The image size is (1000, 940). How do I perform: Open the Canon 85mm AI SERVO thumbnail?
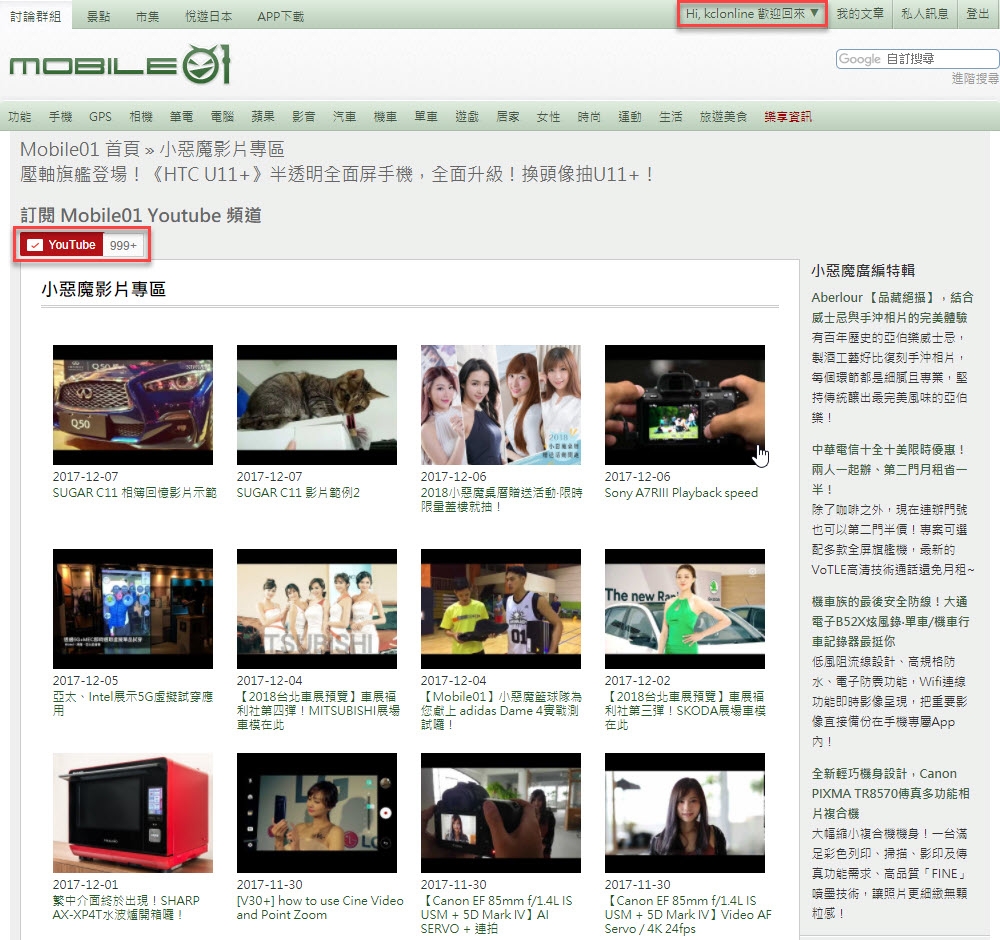point(501,813)
